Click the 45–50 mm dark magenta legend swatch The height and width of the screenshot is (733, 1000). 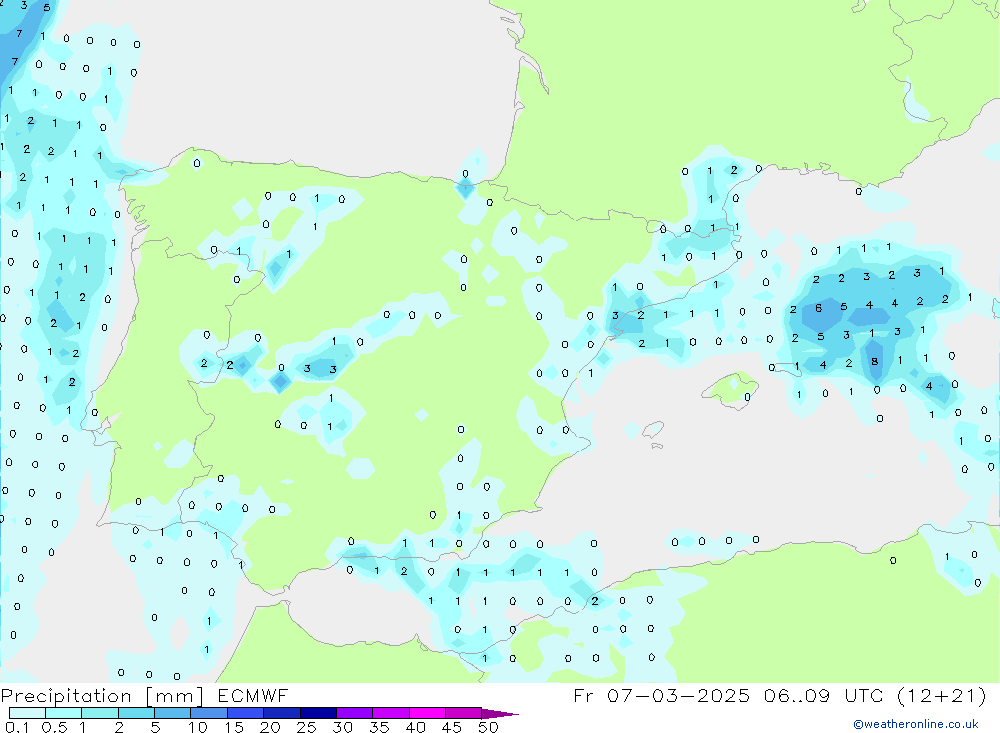pos(464,713)
